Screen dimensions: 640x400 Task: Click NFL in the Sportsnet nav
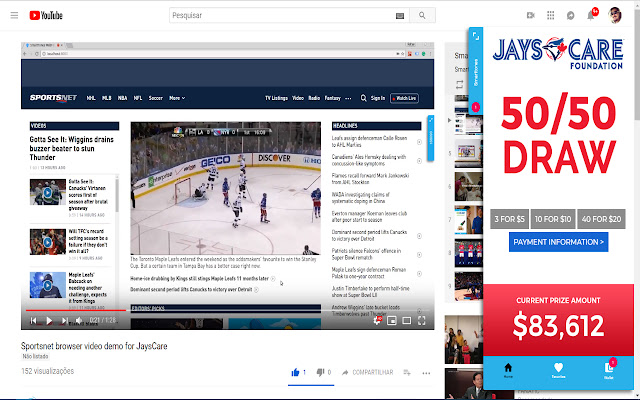pos(138,98)
